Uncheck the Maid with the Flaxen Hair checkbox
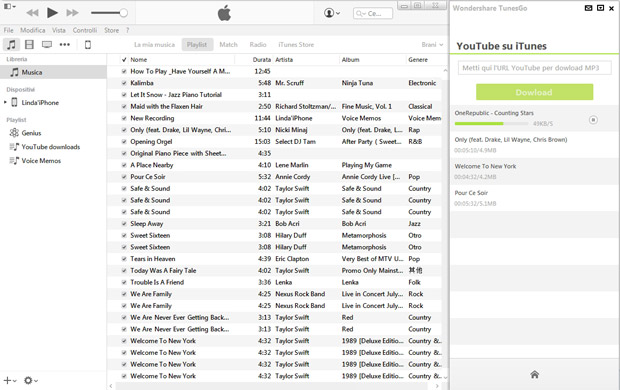Screen dimensions: 620x390 click(124, 106)
